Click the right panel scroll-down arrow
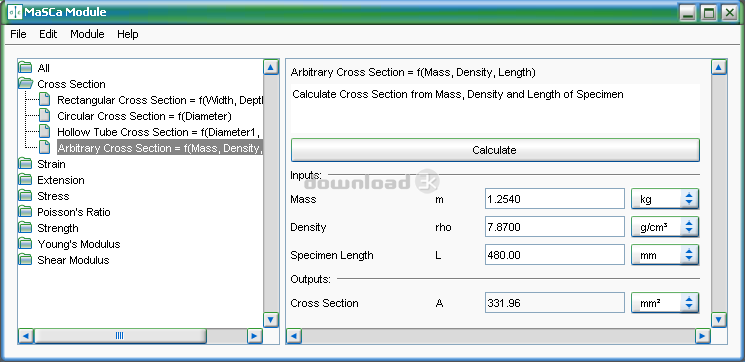 tap(719, 320)
